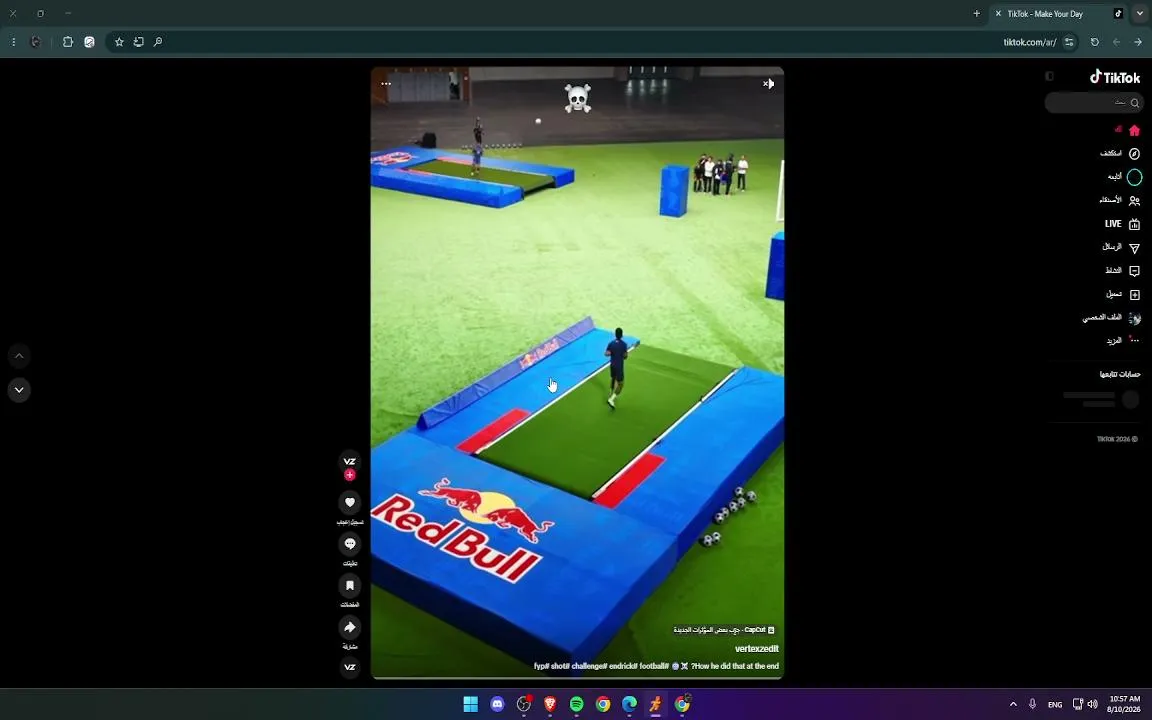Like the video with heart icon
Image resolution: width=1152 pixels, height=720 pixels.
pos(350,503)
